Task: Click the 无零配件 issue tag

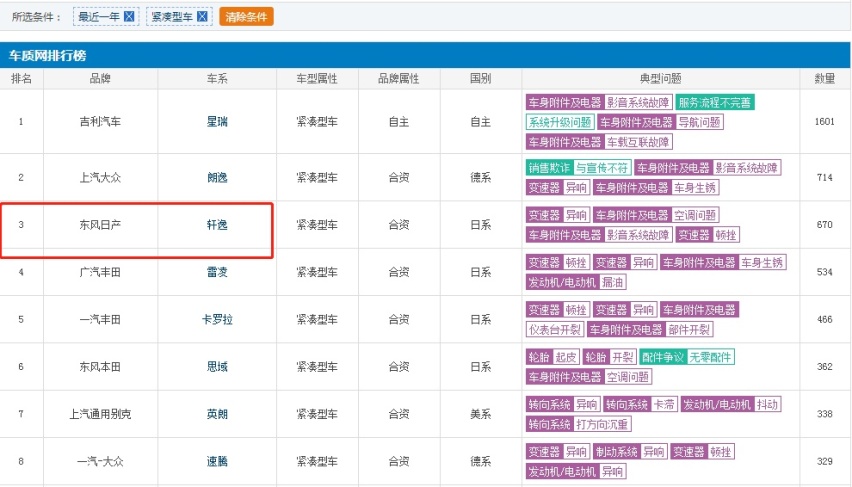Action: point(711,357)
